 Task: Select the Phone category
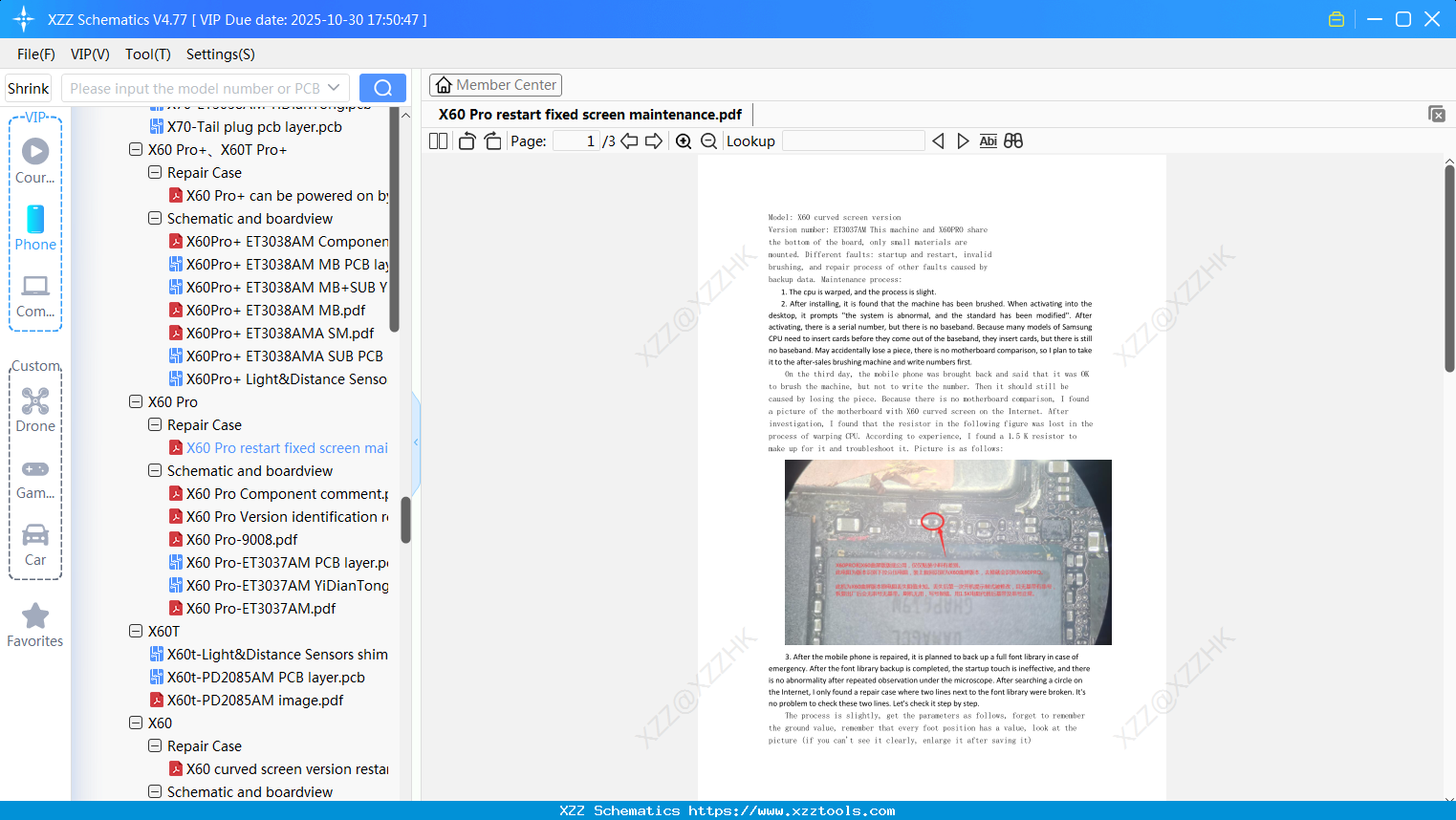pos(35,228)
